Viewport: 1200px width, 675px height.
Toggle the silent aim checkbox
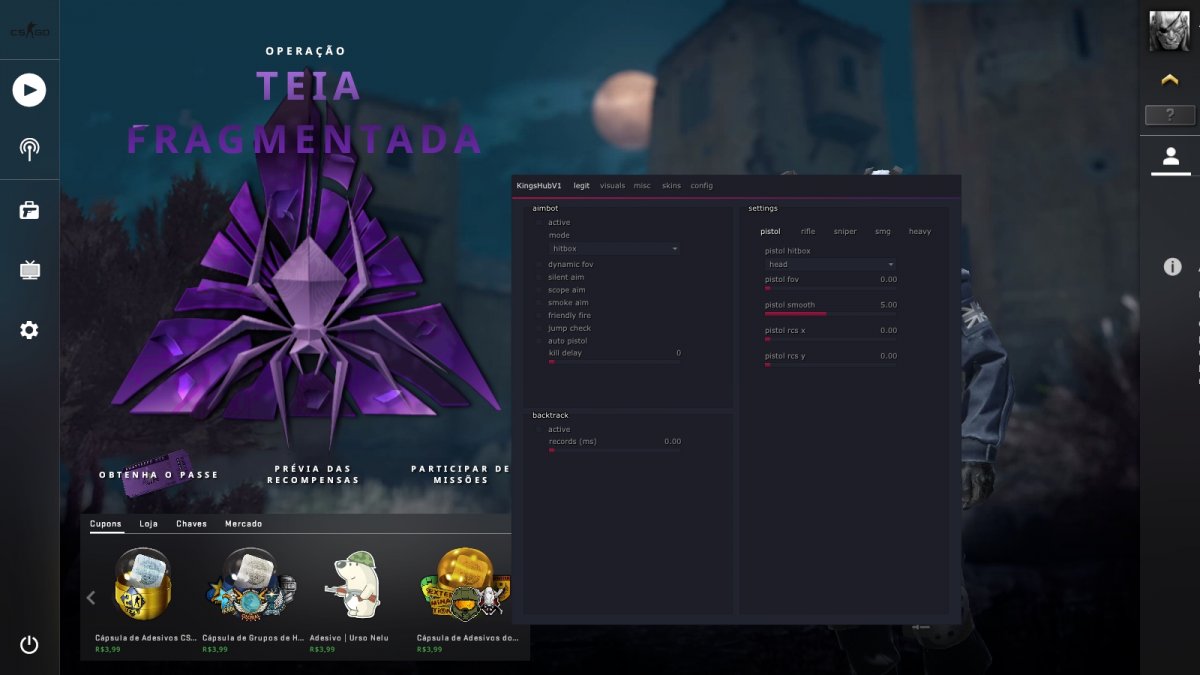(x=540, y=277)
